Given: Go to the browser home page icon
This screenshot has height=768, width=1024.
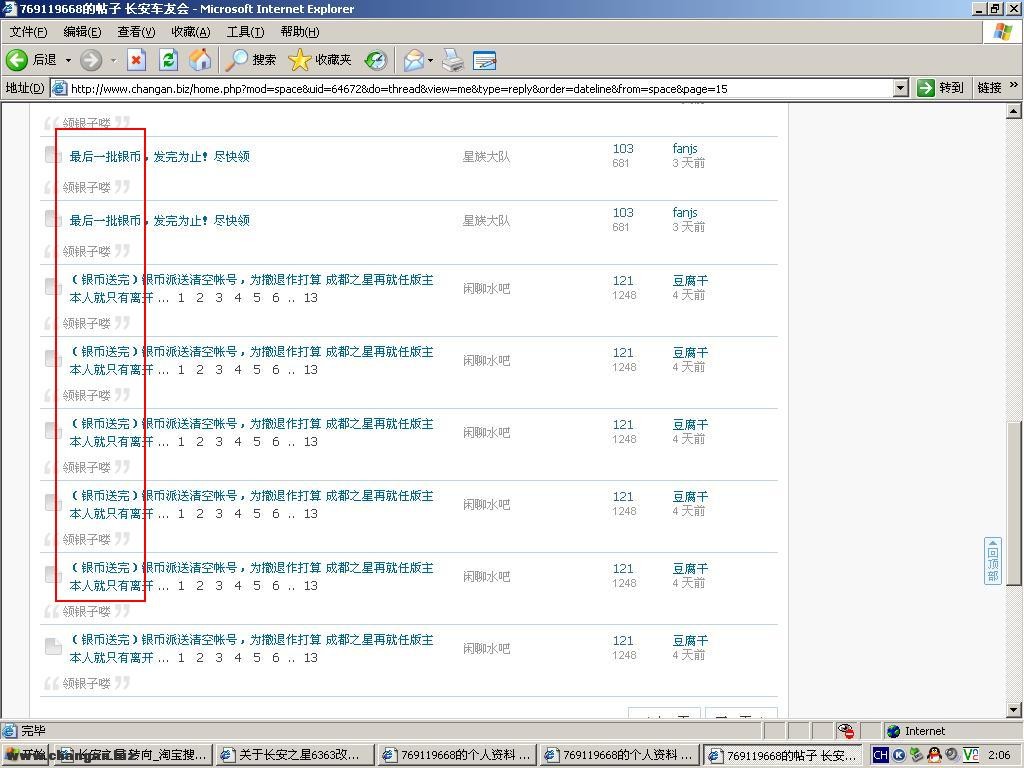Looking at the screenshot, I should coord(200,60).
